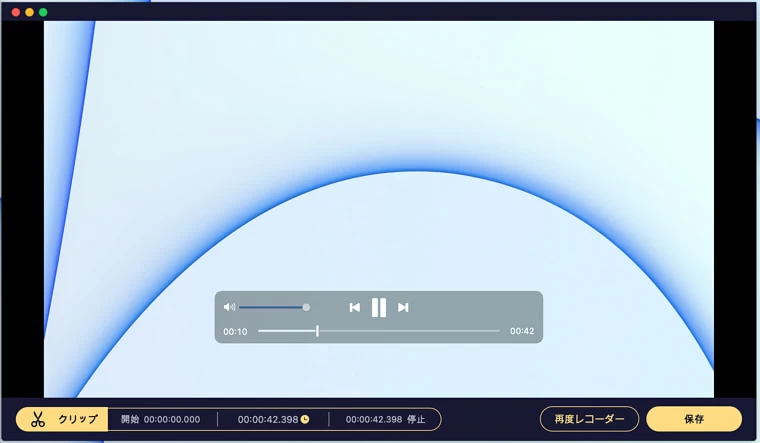Save the recording with 保存

click(694, 419)
